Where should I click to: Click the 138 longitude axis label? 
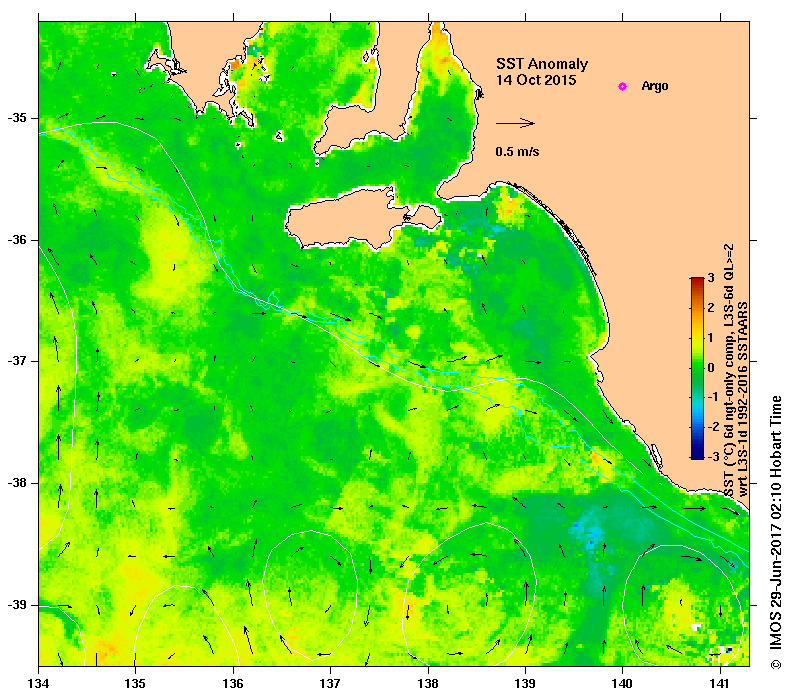tap(428, 684)
